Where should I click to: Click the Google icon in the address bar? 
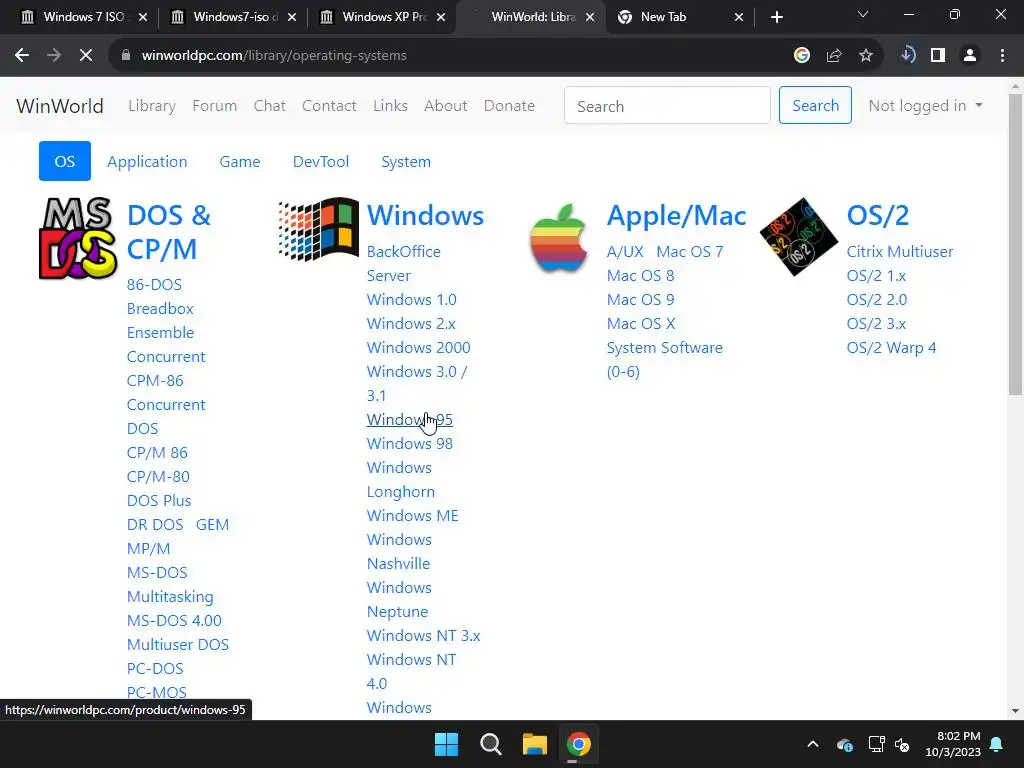[x=802, y=56]
